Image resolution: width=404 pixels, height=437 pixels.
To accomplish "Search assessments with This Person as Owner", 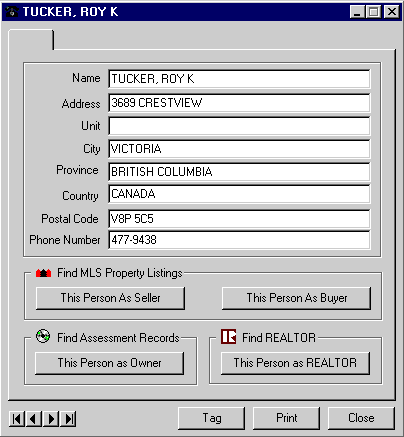I will (109, 363).
